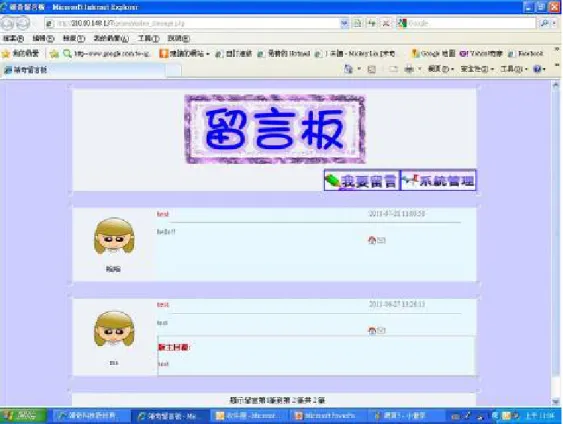Click the page vertical scrollbar down arrow
Viewport: 563px width, 424px height.
(x=555, y=402)
